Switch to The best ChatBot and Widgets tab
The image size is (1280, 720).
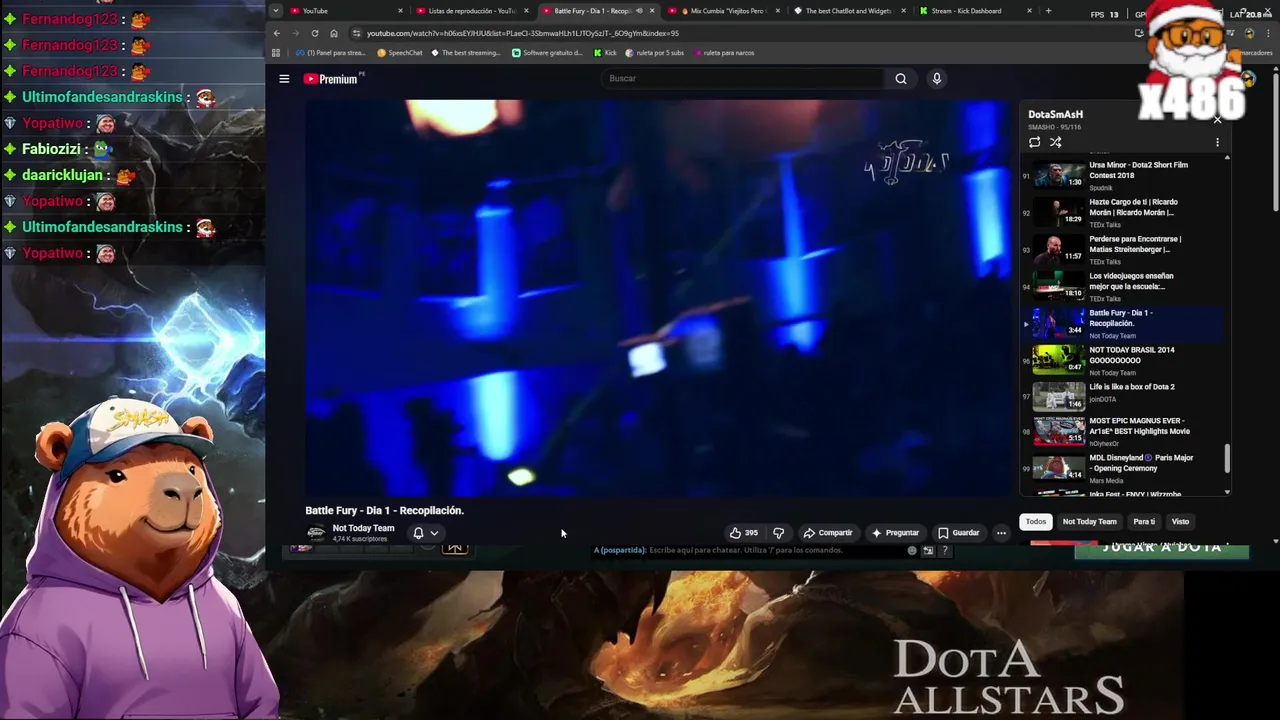[x=848, y=11]
